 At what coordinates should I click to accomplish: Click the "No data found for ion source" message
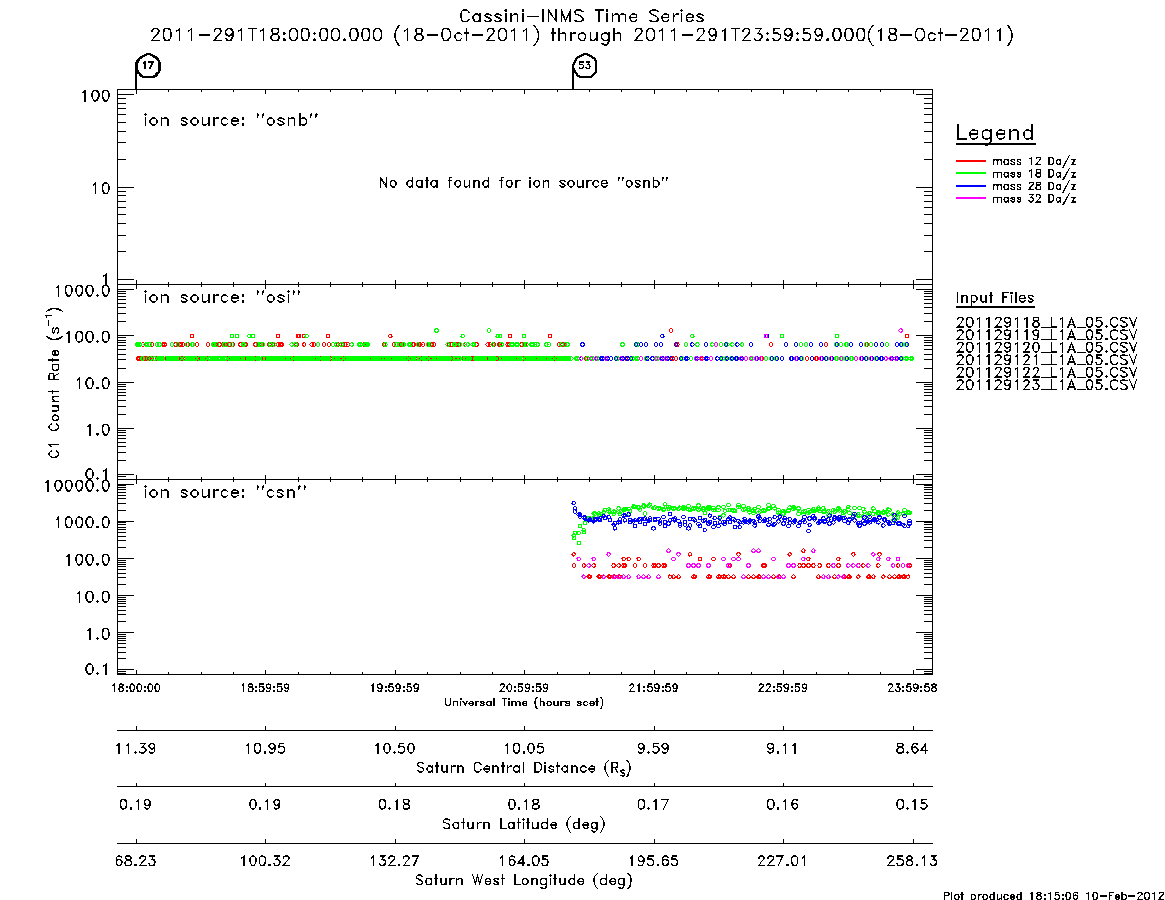(x=524, y=183)
